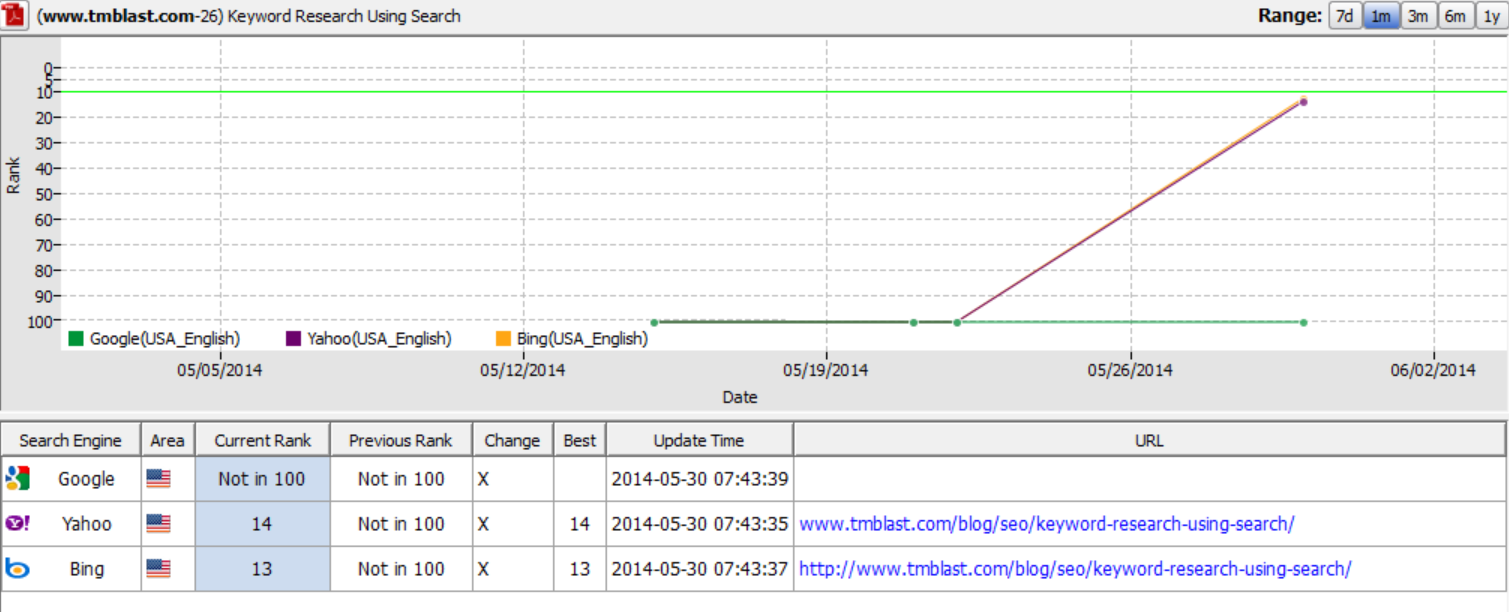
Task: Click the Bing name in table
Action: coord(86,569)
